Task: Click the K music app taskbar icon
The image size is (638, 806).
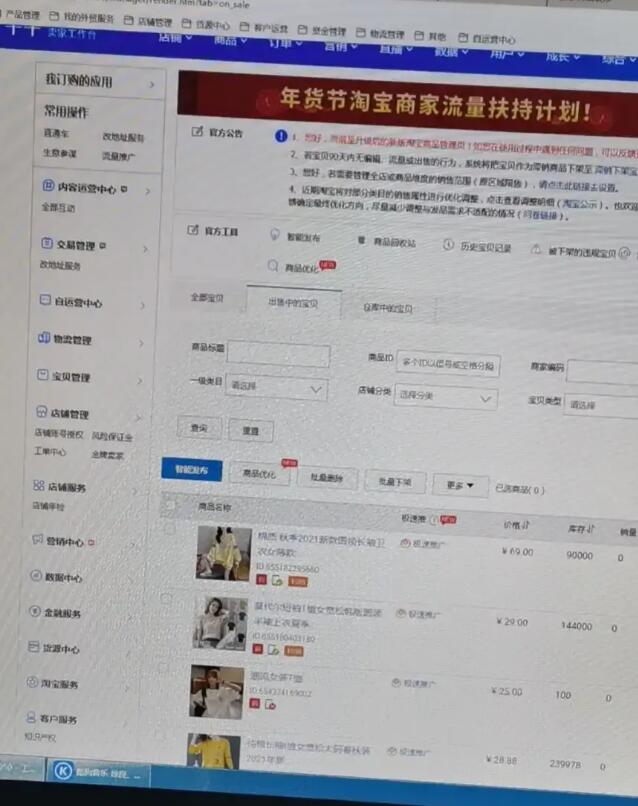Action: [x=63, y=771]
